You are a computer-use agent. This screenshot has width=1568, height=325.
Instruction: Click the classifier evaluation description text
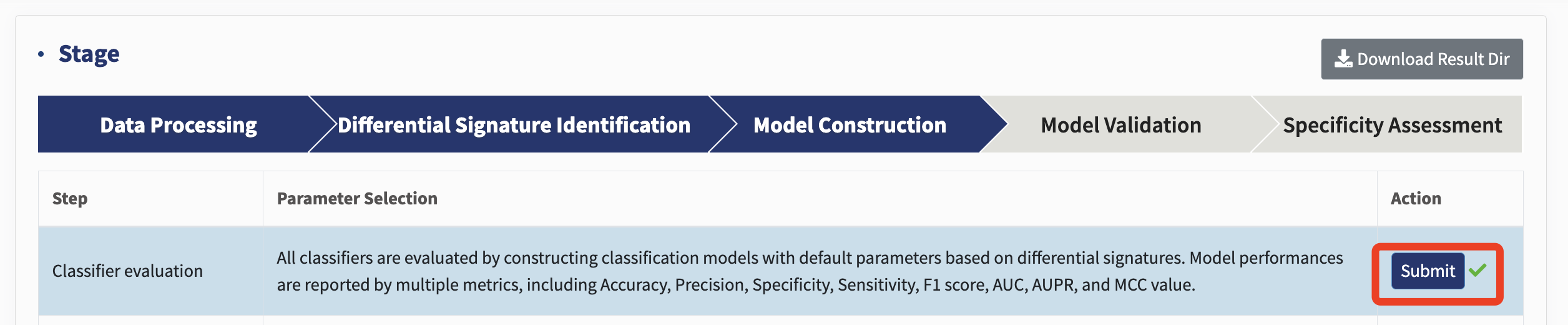click(x=810, y=271)
